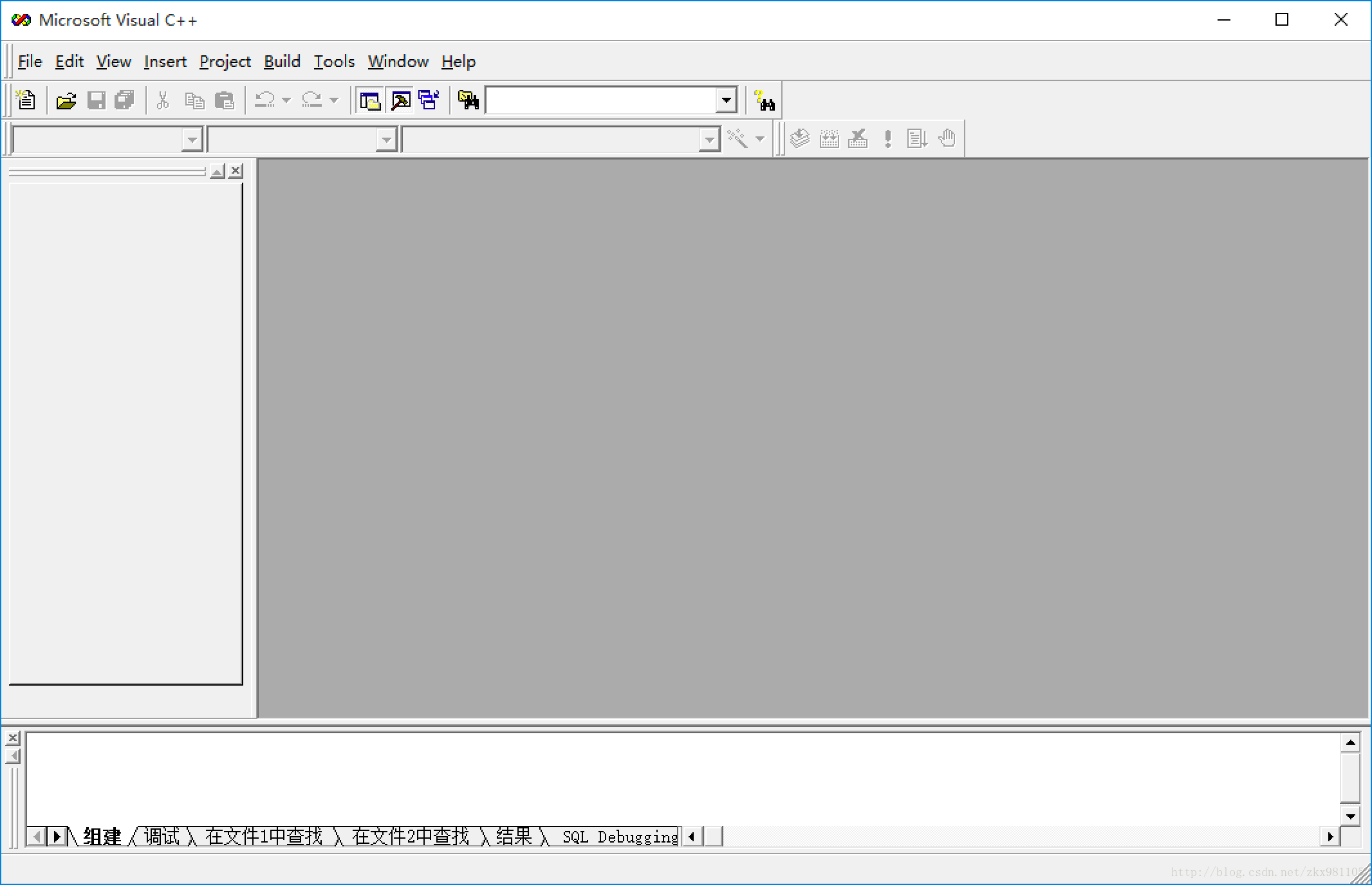Viewport: 1372px width, 885px height.
Task: Execute the program via the exclamation icon
Action: [887, 138]
